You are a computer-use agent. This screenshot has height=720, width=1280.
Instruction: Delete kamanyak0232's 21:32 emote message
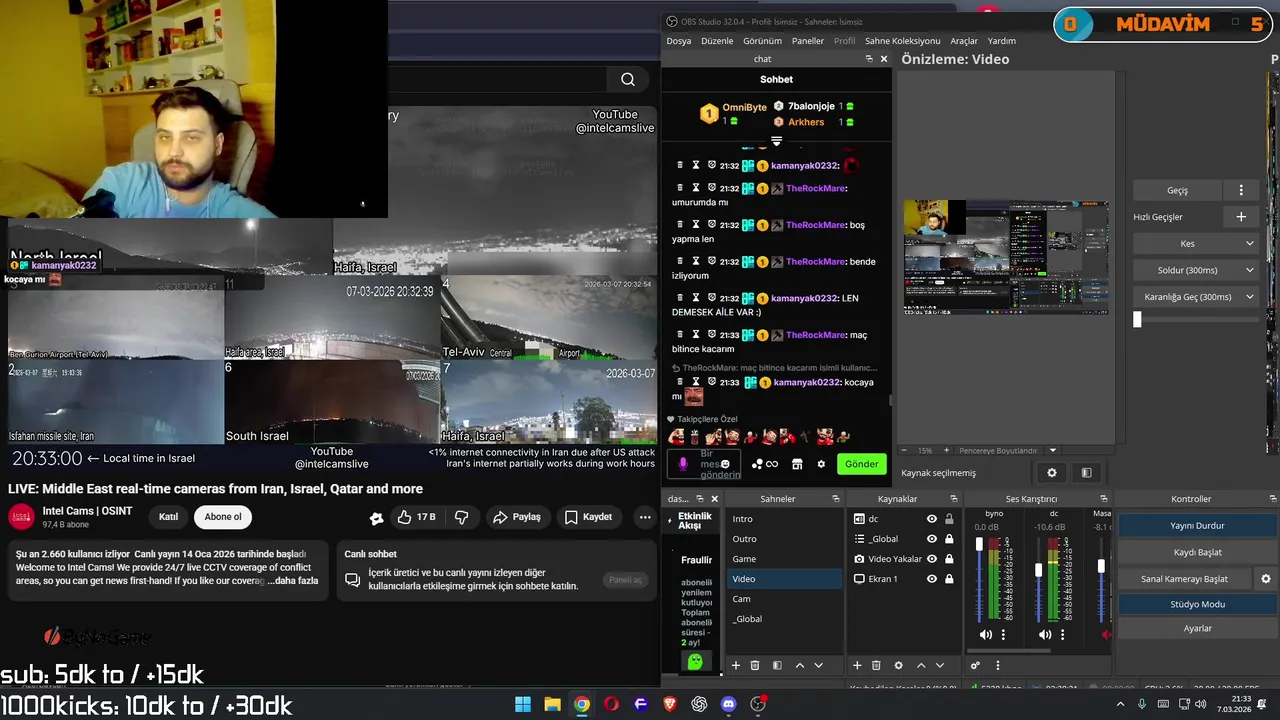(680, 165)
